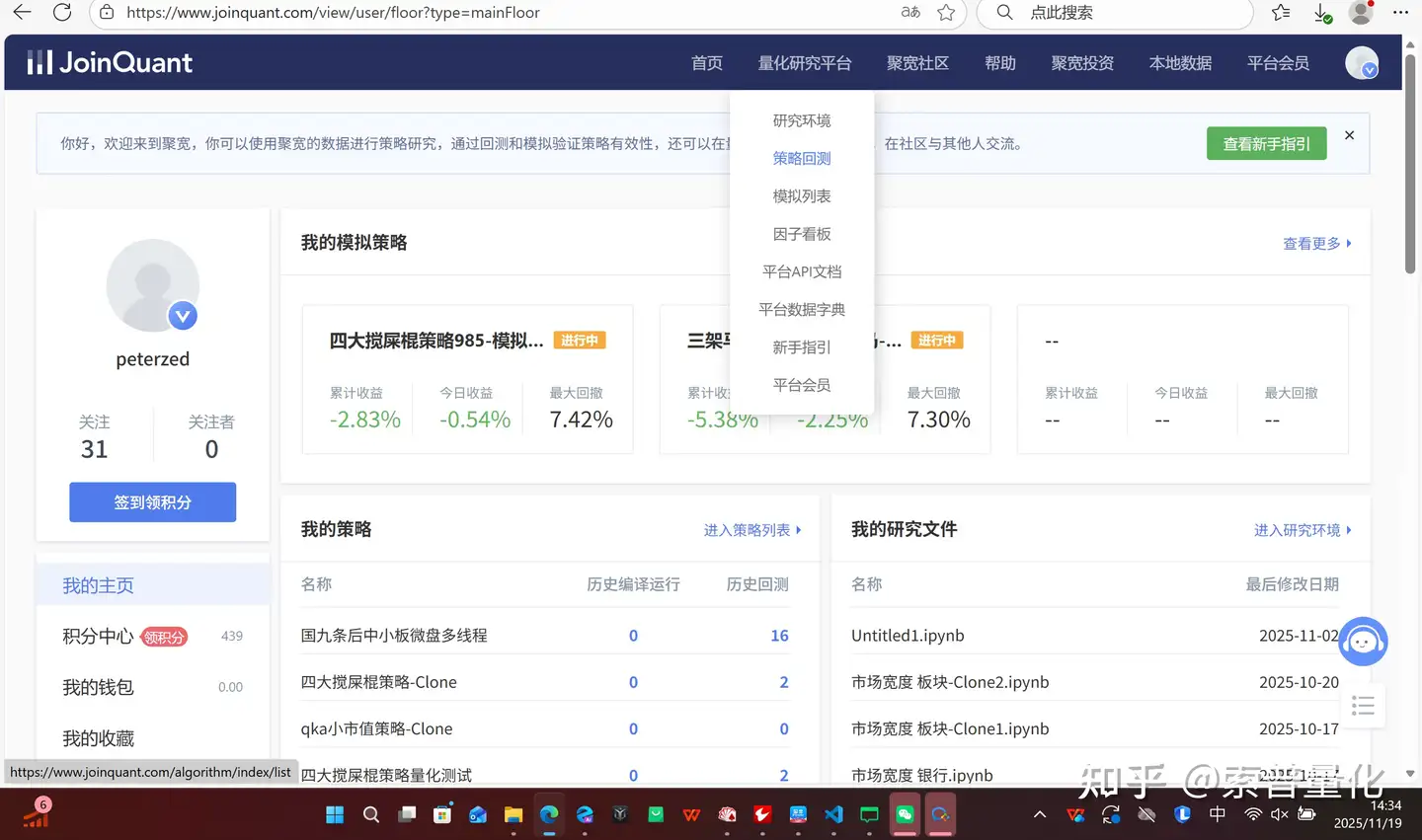Viewport: 1422px width, 840px height.
Task: Reload the page with the refresh icon
Action: pos(62,12)
